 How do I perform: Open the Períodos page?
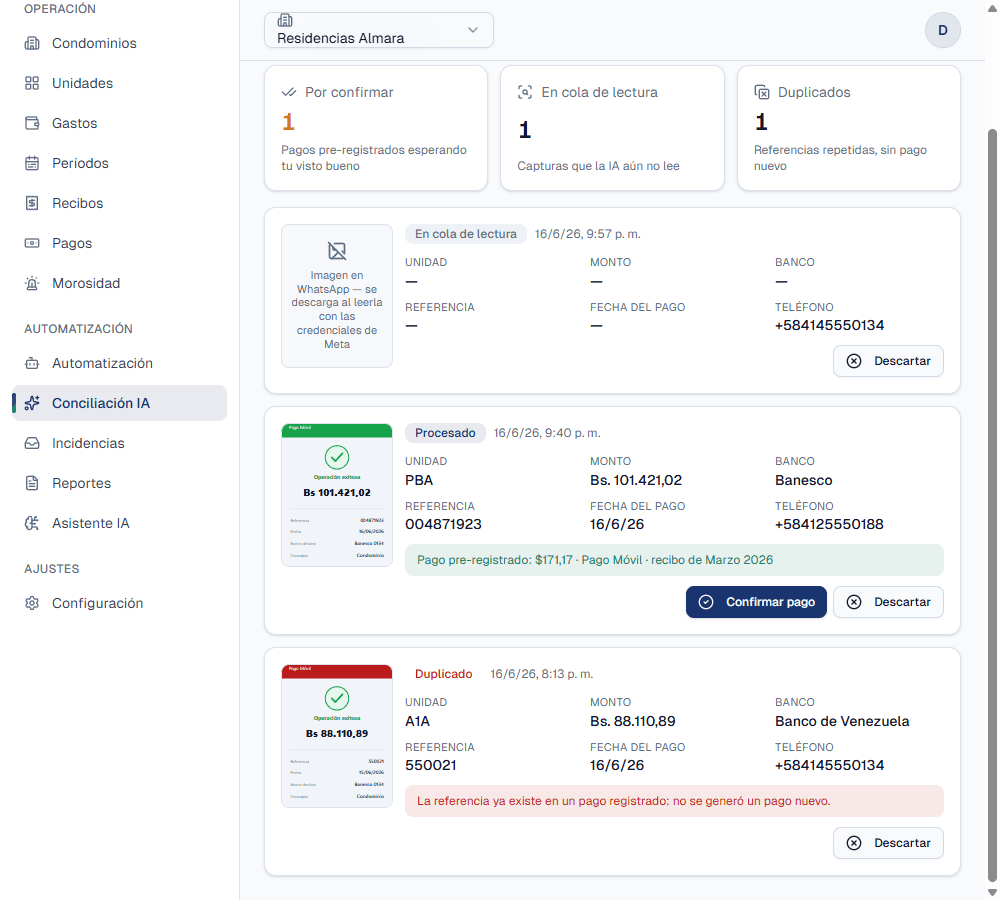pos(119,163)
